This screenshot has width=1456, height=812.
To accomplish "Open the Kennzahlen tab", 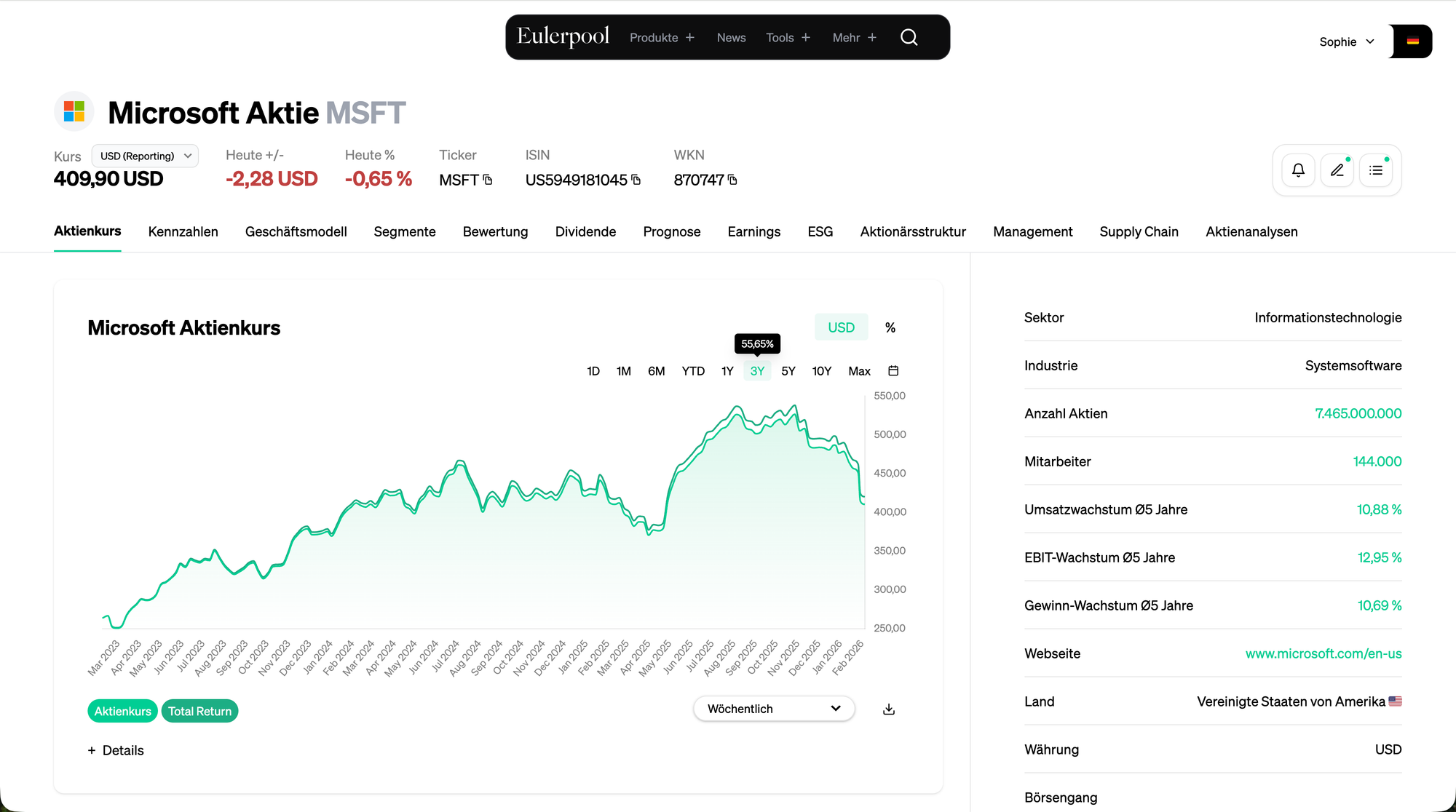I will pyautogui.click(x=183, y=231).
